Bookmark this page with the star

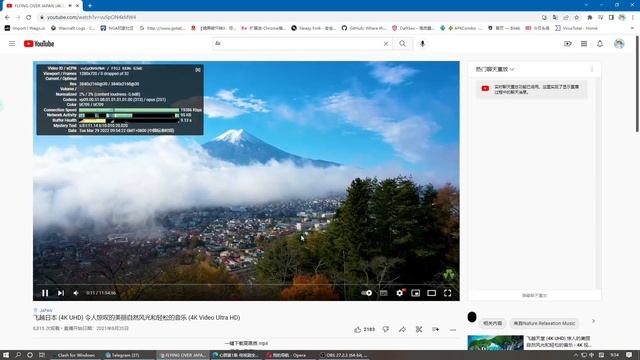pos(577,18)
